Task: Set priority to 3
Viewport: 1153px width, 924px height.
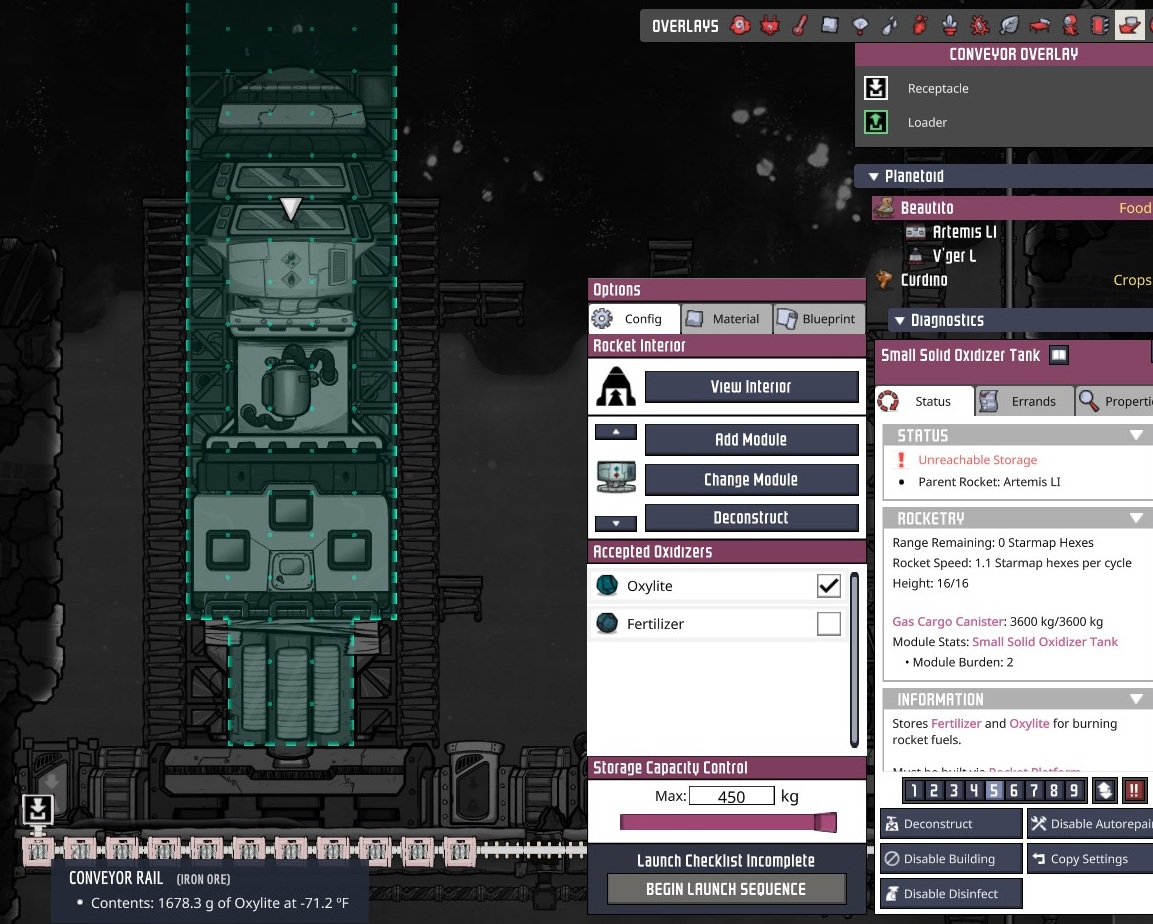Action: pyautogui.click(x=954, y=790)
